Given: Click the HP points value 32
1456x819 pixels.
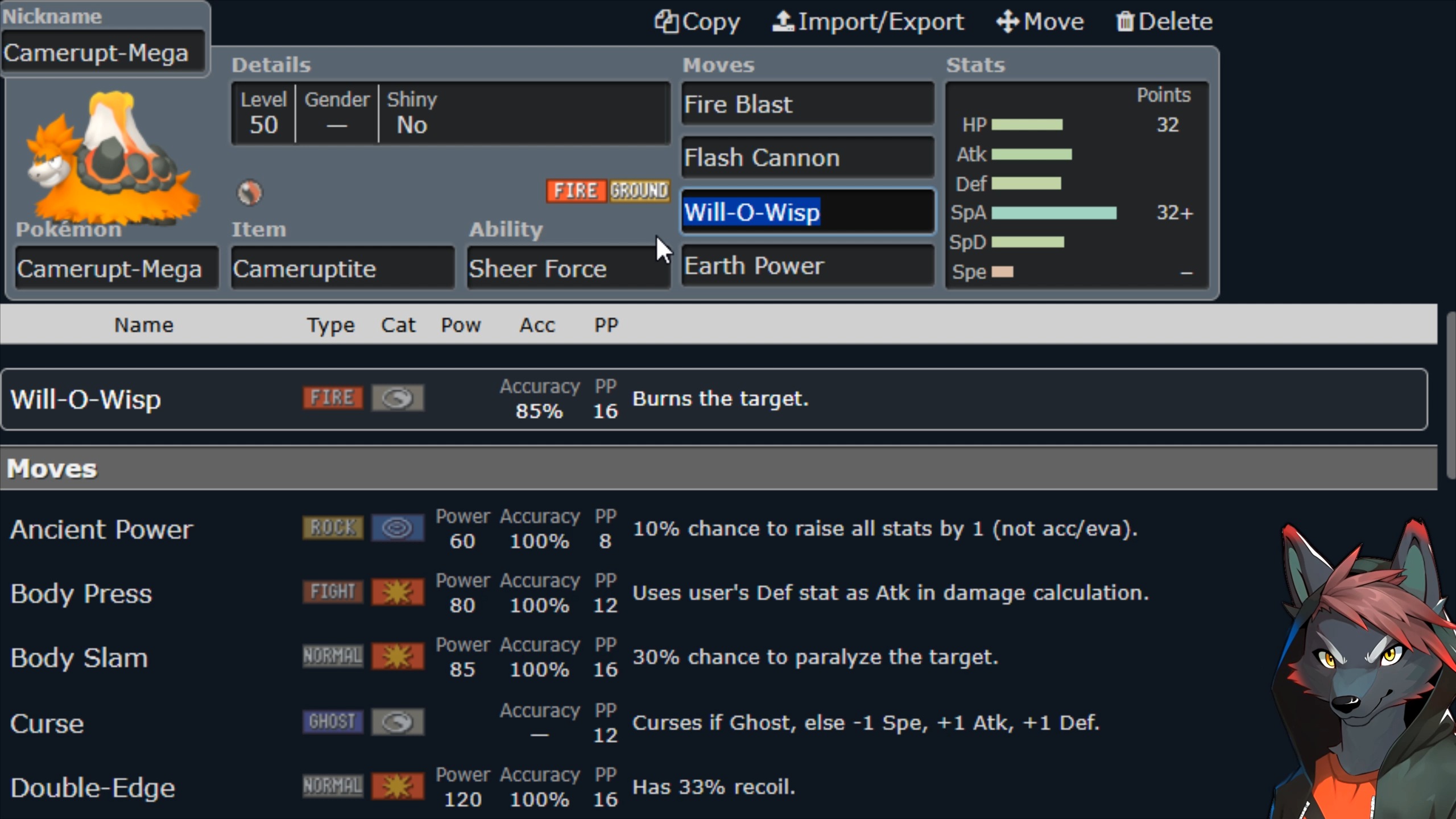Looking at the screenshot, I should tap(1168, 125).
